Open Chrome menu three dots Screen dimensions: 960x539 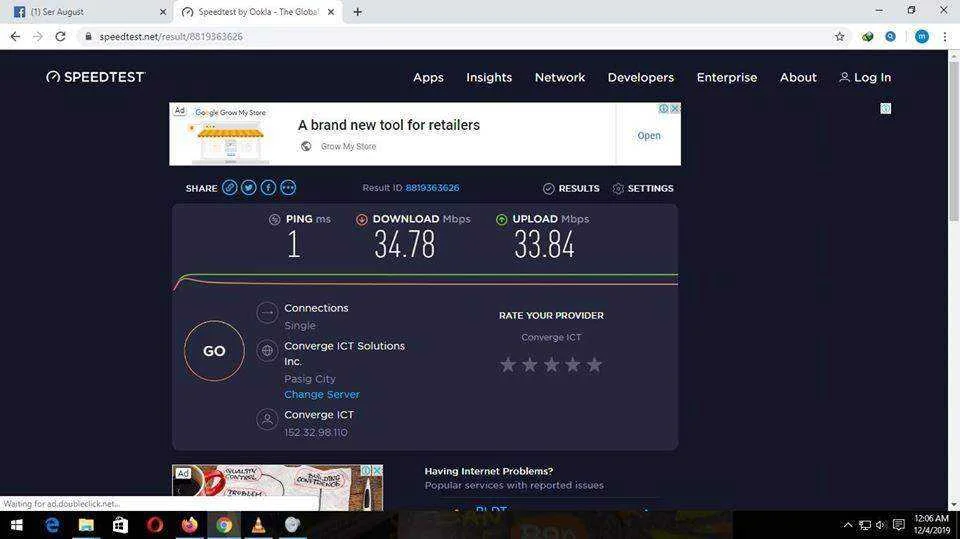[945, 37]
